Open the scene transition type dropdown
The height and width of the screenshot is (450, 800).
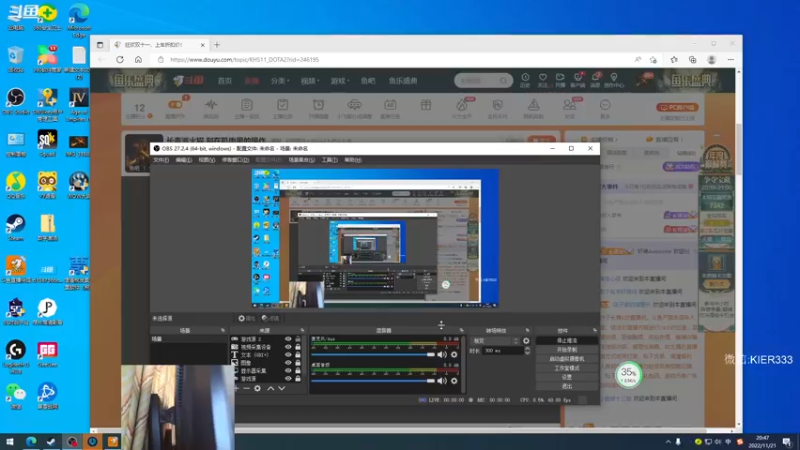tap(495, 341)
